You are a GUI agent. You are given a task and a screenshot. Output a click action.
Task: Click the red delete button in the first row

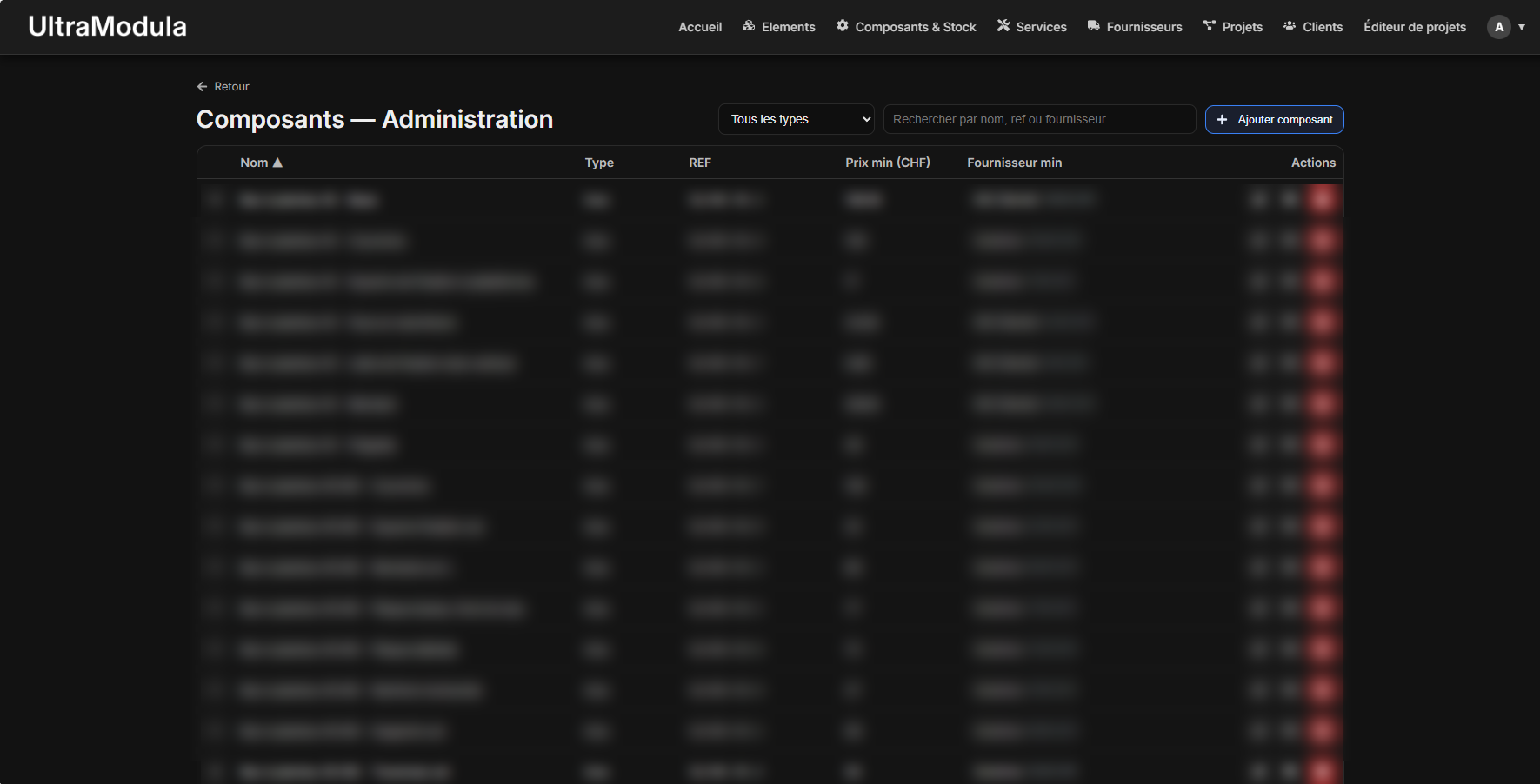tap(1322, 201)
